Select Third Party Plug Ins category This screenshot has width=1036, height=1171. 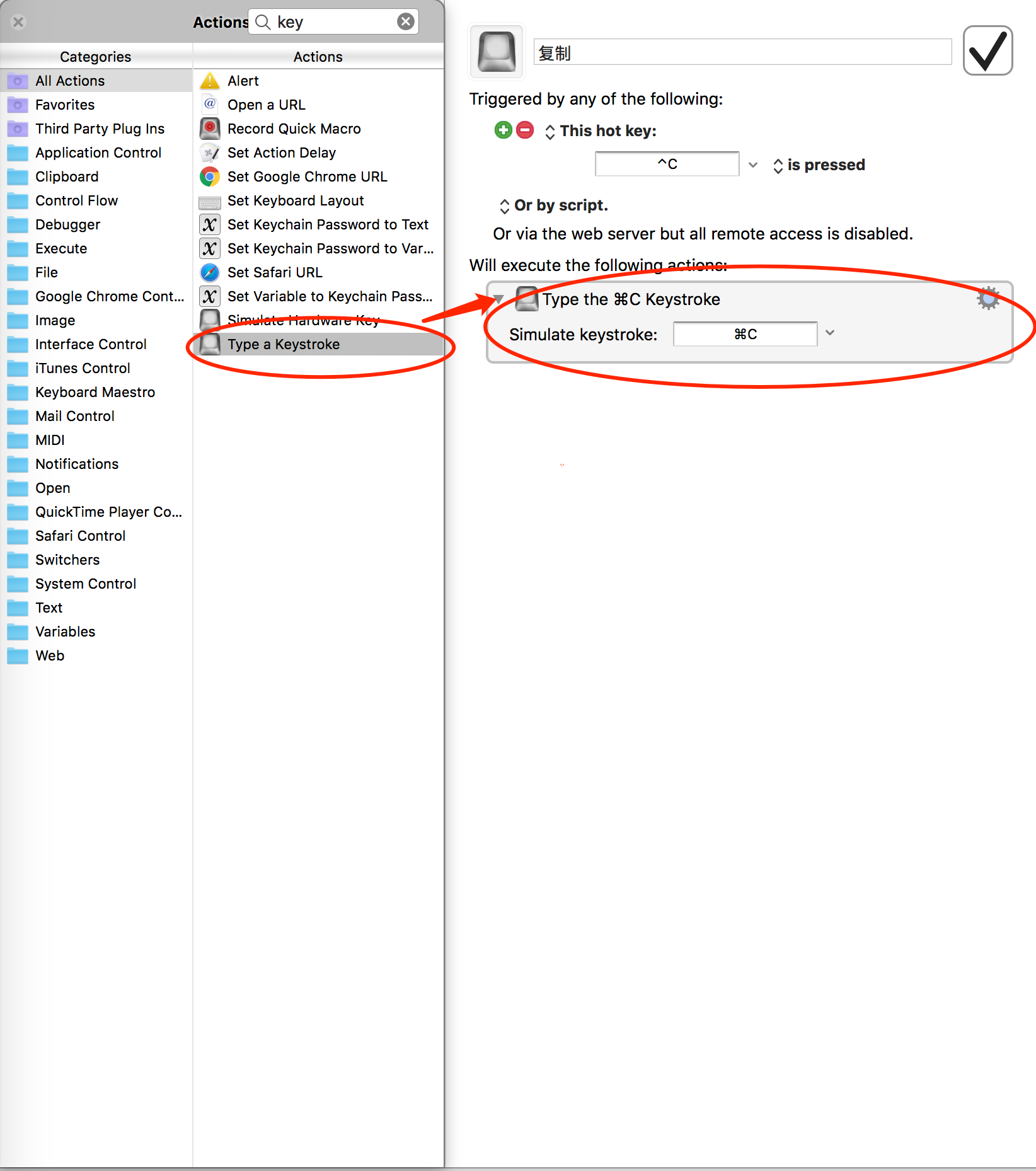point(96,129)
